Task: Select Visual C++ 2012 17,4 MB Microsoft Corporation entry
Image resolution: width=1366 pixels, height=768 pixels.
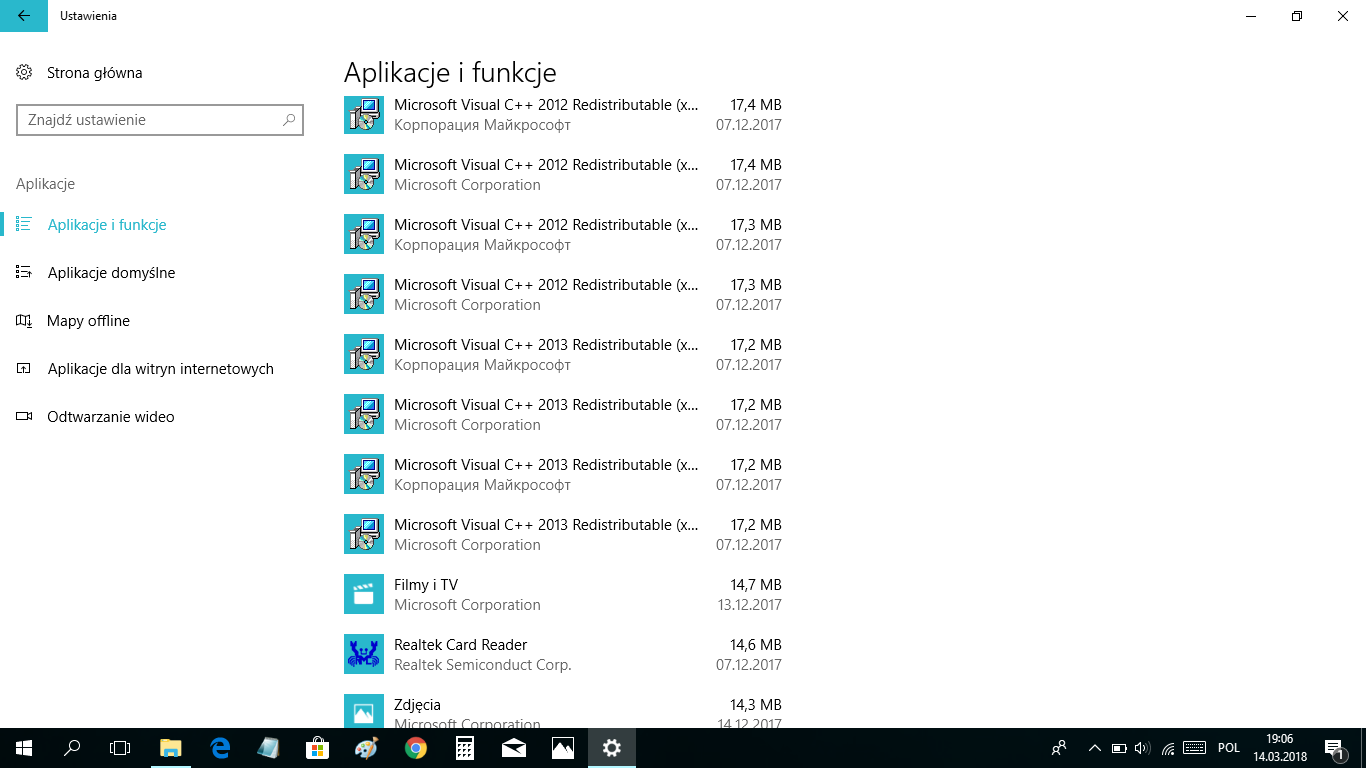Action: coord(563,175)
